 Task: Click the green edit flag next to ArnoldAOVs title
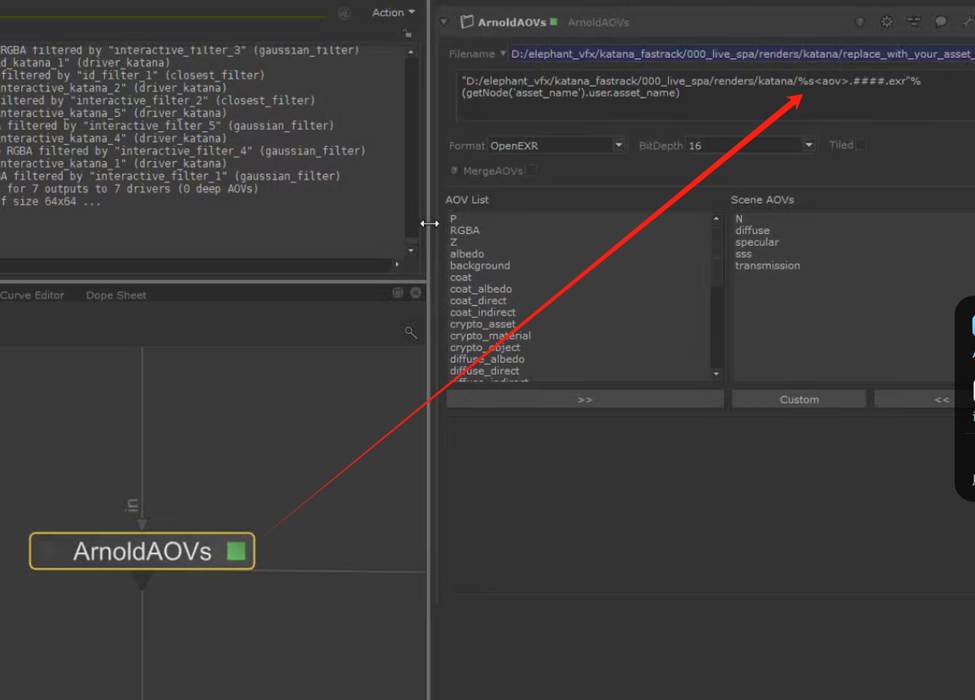click(x=553, y=22)
